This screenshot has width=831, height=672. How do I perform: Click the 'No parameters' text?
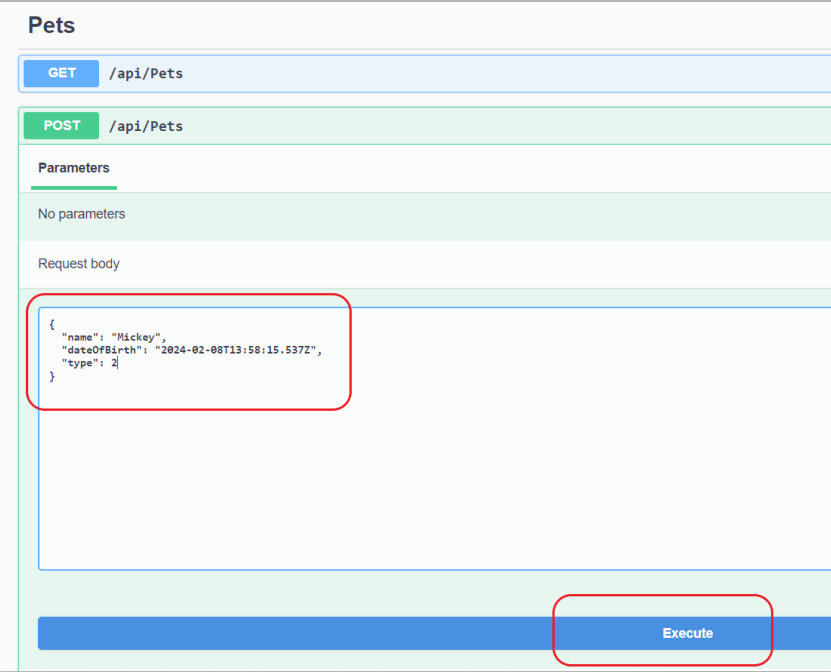[81, 214]
